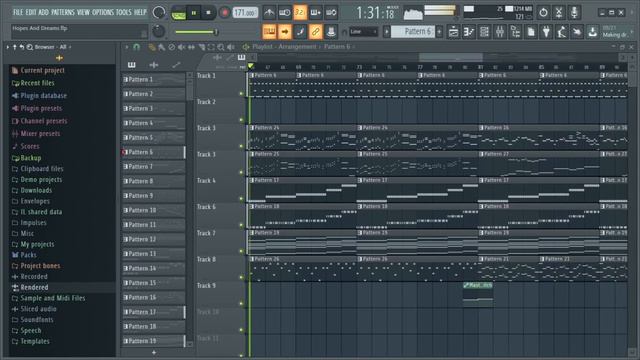640x360 pixels.
Task: Open the Pattern 17 clip menu on Track 4
Action: (252, 180)
